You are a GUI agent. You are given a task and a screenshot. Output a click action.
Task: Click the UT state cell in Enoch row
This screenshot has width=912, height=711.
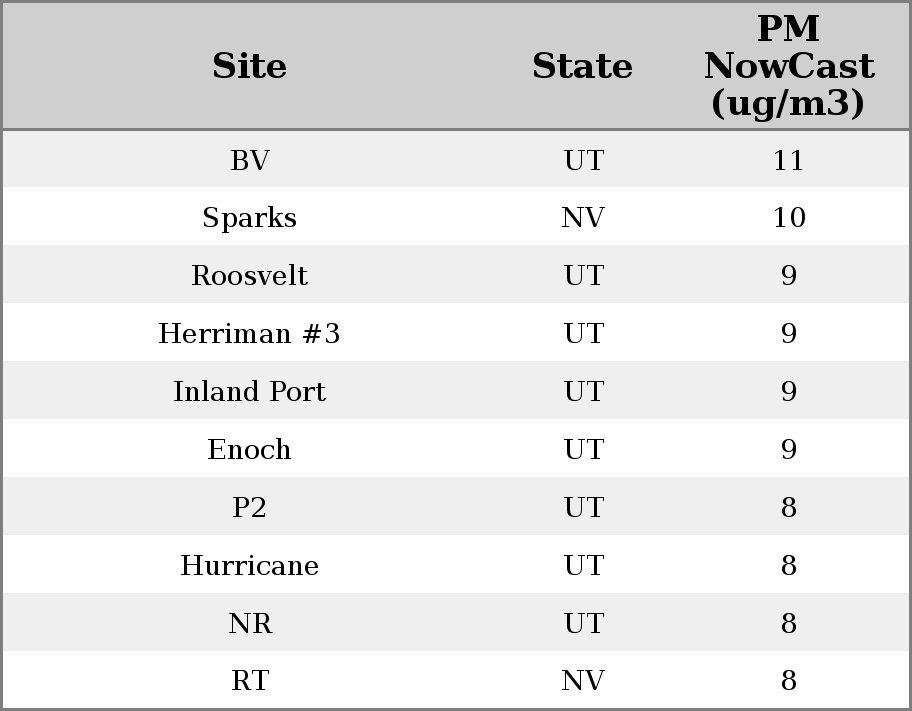coord(582,450)
